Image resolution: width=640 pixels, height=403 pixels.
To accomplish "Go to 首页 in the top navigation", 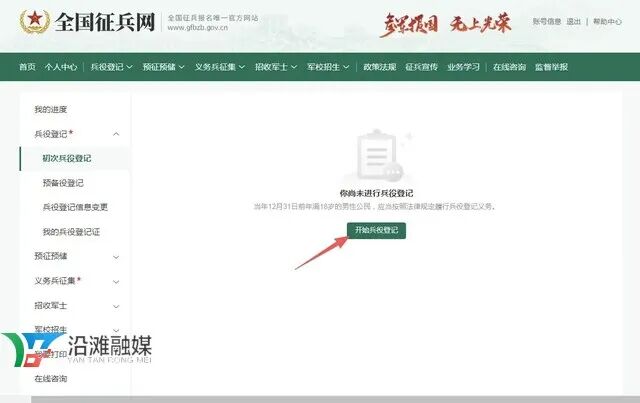I will (x=27, y=67).
